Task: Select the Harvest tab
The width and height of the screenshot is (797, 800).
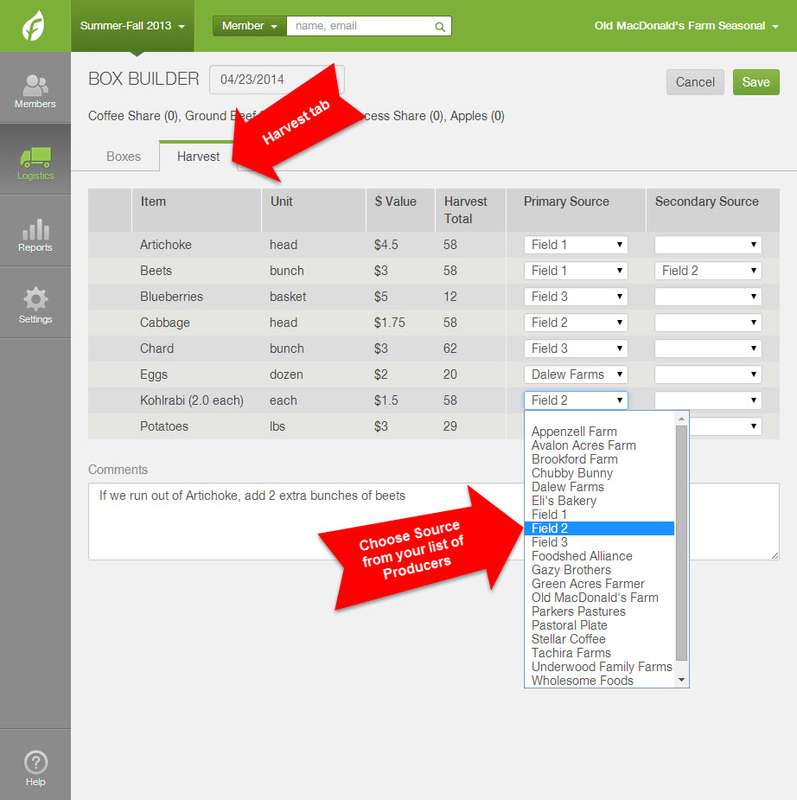Action: [198, 156]
